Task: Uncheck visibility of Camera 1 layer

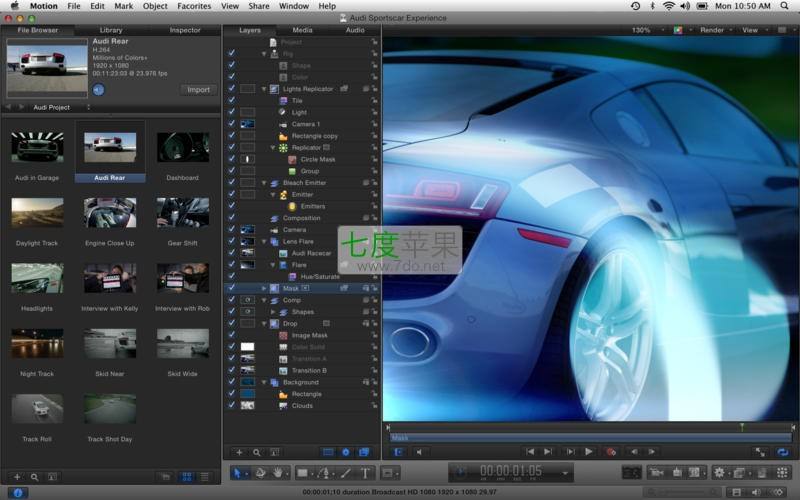Action: coord(232,123)
